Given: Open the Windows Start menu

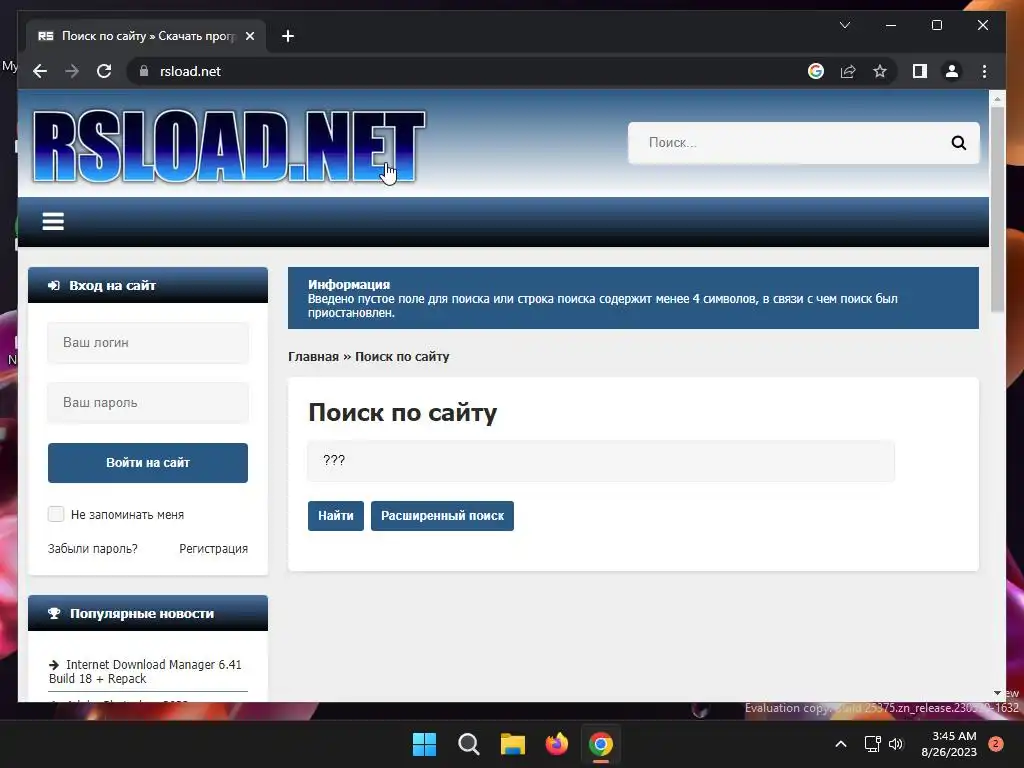Looking at the screenshot, I should [424, 744].
